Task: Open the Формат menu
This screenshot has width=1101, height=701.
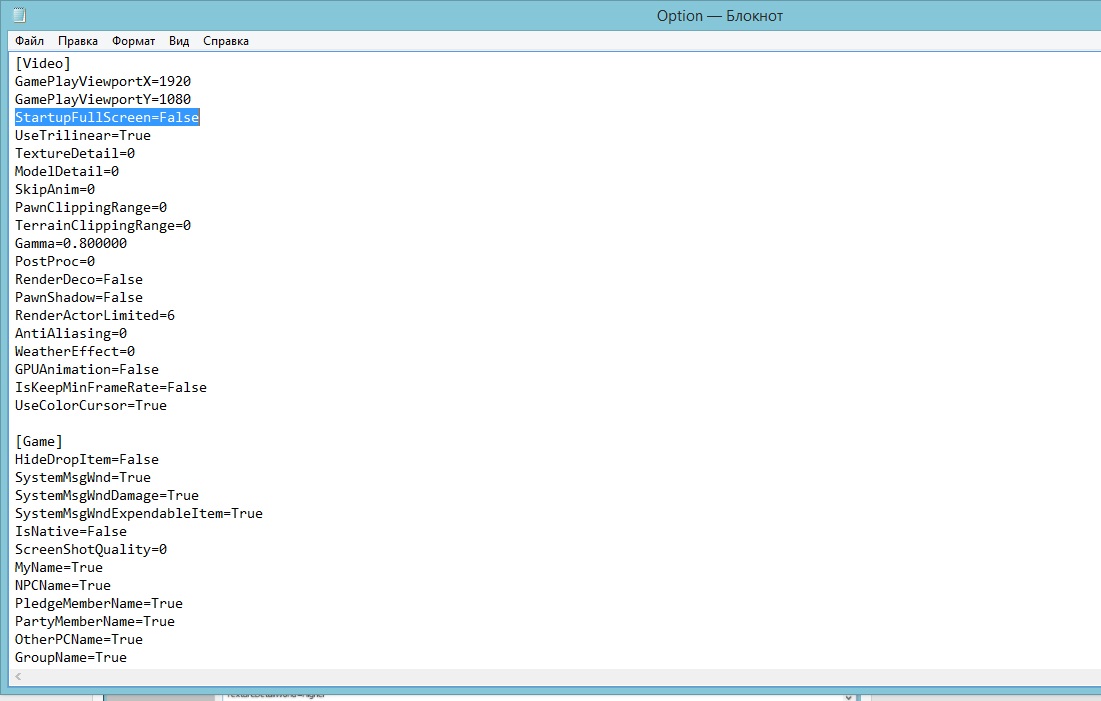Action: [x=133, y=41]
